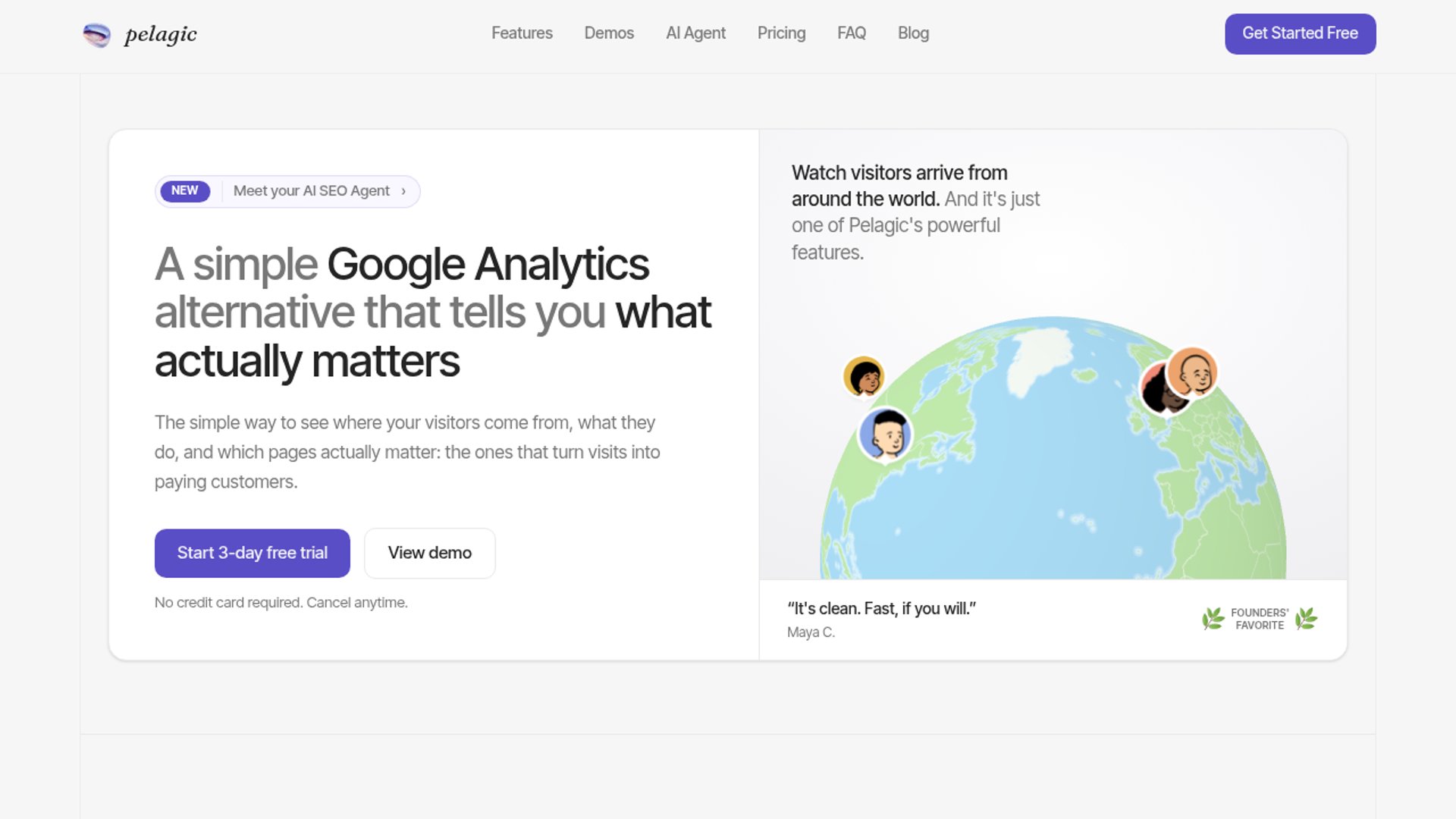The height and width of the screenshot is (819, 1456).
Task: Click the chevron arrow after AI SEO Agent
Action: pyautogui.click(x=403, y=191)
